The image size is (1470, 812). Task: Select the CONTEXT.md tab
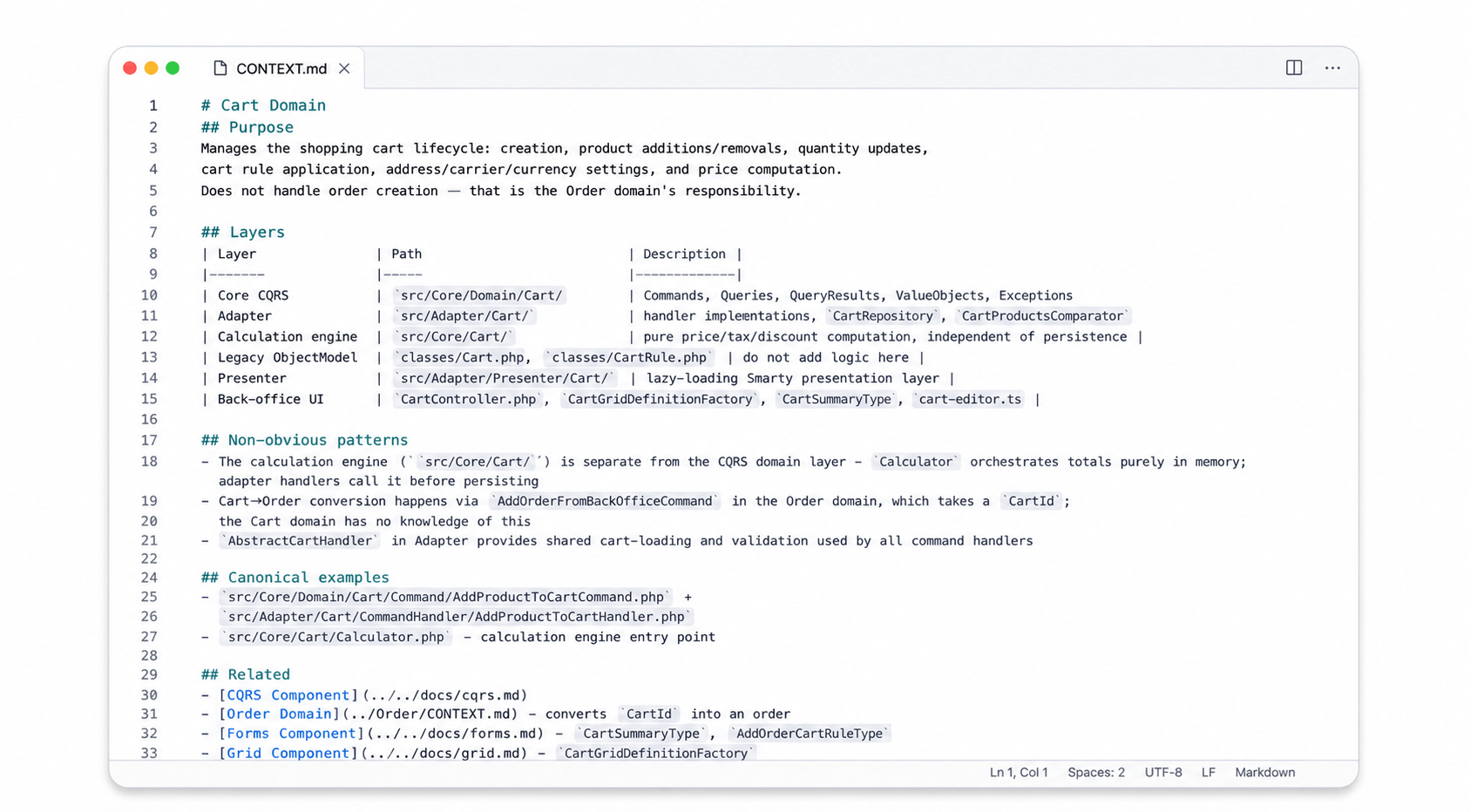(281, 69)
